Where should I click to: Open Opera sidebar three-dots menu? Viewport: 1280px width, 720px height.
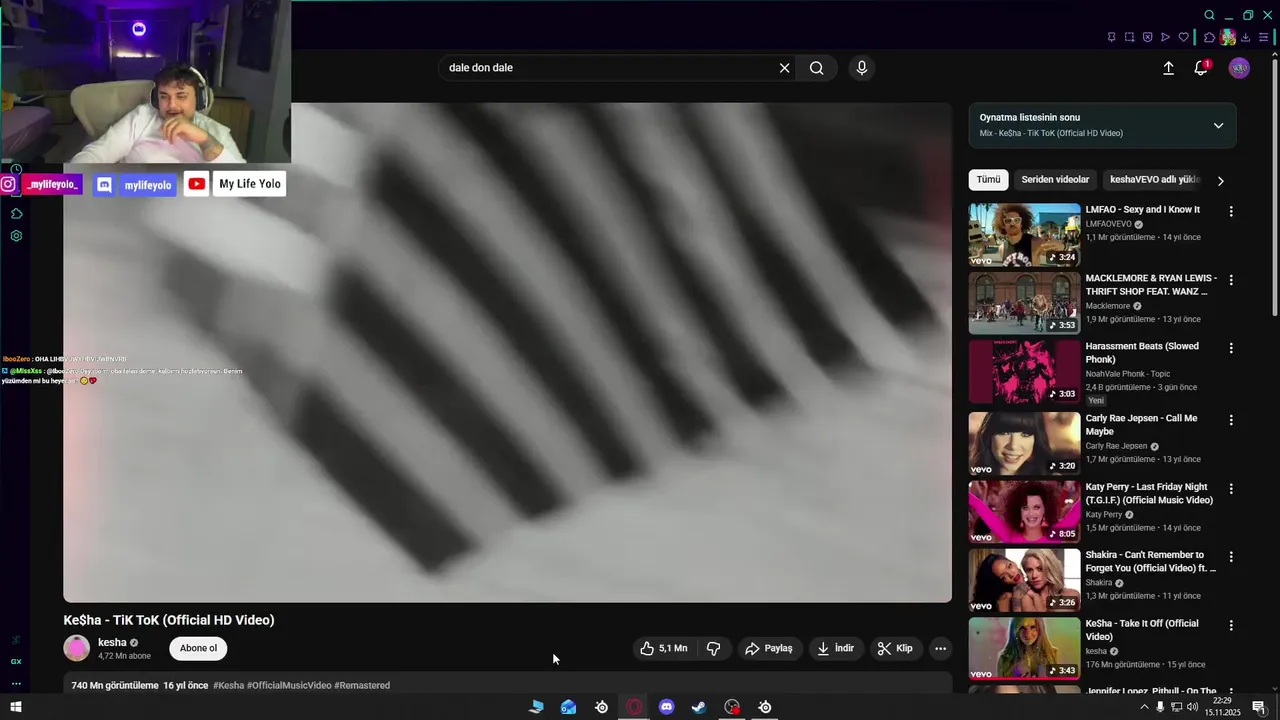[x=16, y=684]
